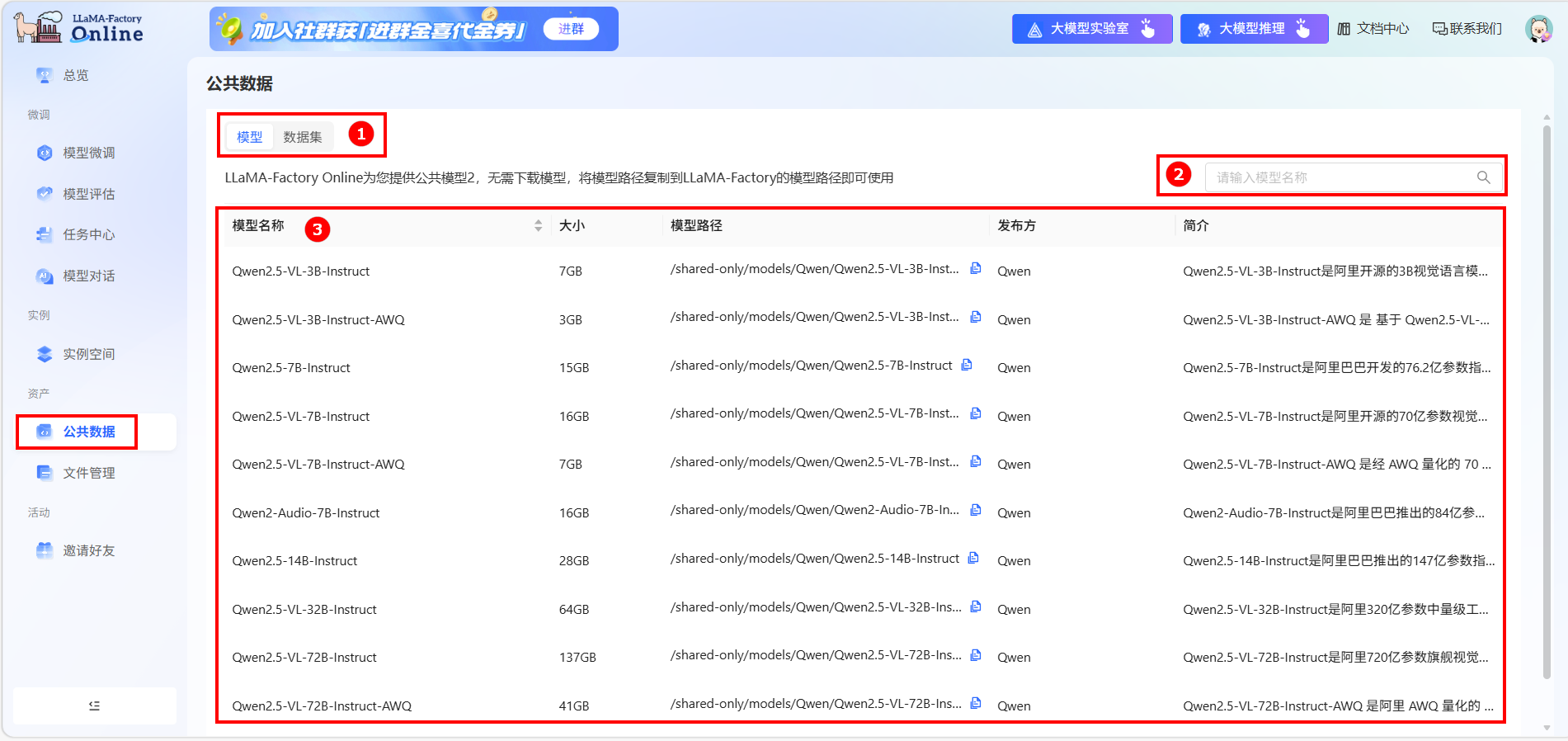Copy path of Qwen2.5-7B-Instruct
Viewport: 1568px width, 741px height.
pos(967,365)
